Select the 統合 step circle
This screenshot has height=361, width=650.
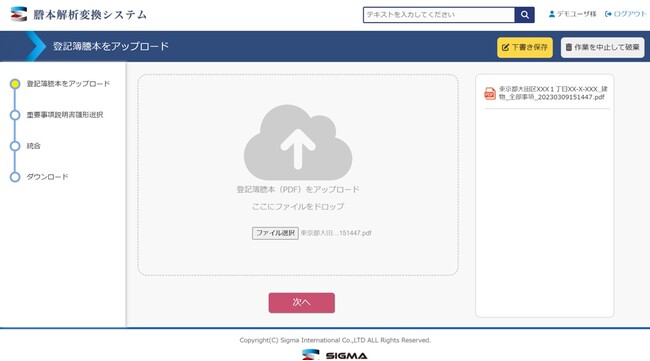click(x=15, y=146)
